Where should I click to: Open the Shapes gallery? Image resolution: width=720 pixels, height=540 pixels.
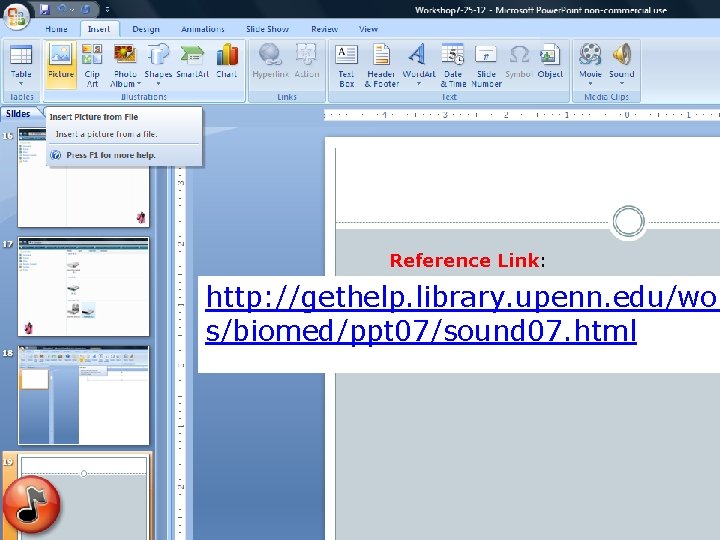click(158, 64)
